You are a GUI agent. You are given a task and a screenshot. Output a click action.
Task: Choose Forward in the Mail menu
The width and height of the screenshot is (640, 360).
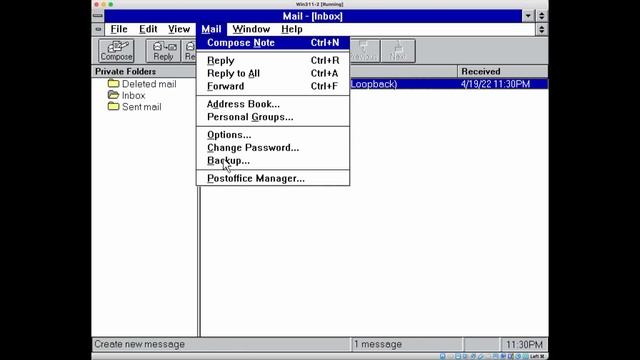tap(273, 87)
